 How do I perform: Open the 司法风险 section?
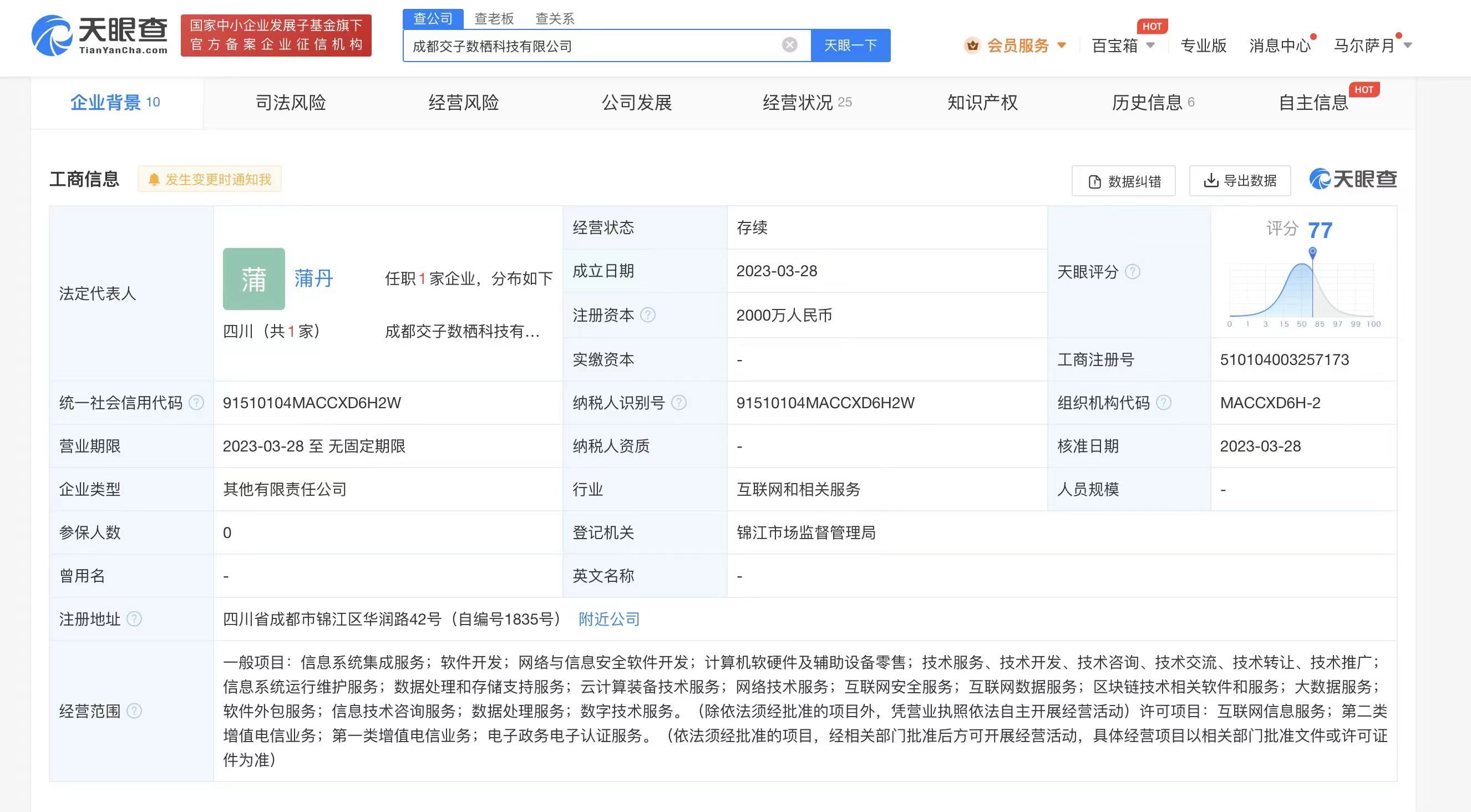[x=291, y=103]
